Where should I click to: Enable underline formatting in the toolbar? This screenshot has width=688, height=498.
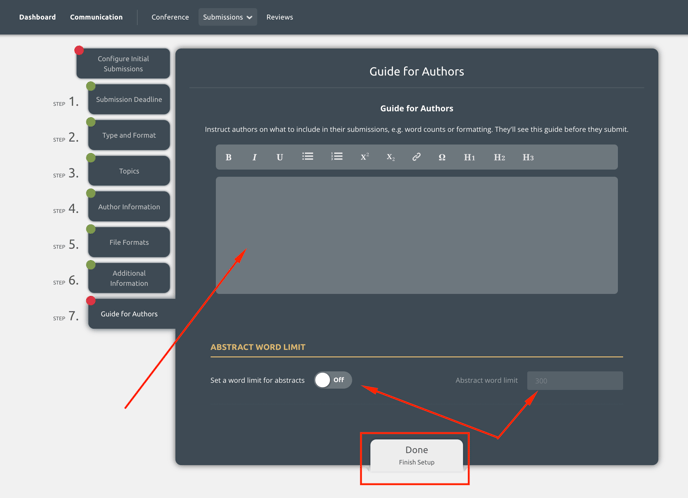click(x=280, y=157)
